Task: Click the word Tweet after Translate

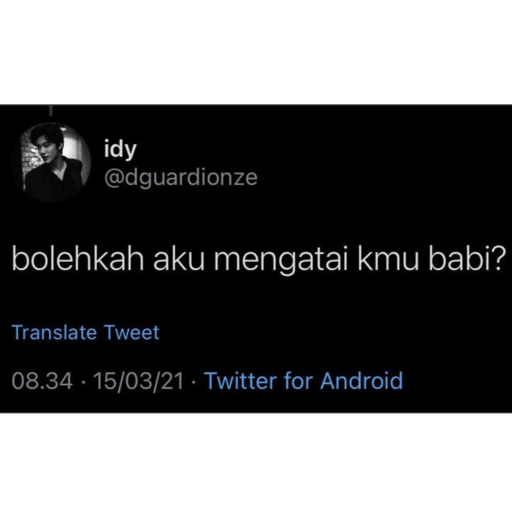Action: (132, 333)
